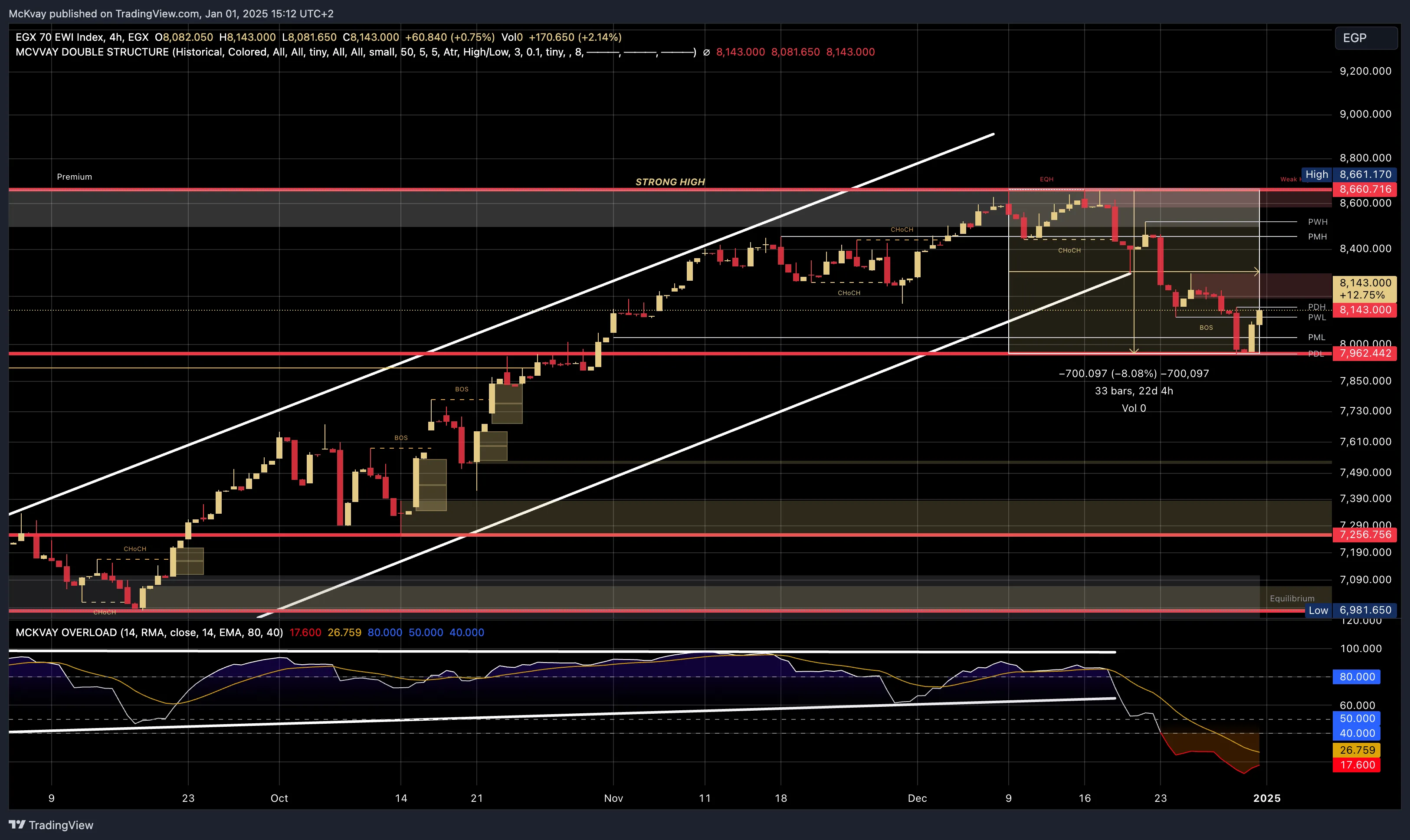1410x840 pixels.
Task: Click the red 17.600 oscillator value label
Action: [1357, 765]
